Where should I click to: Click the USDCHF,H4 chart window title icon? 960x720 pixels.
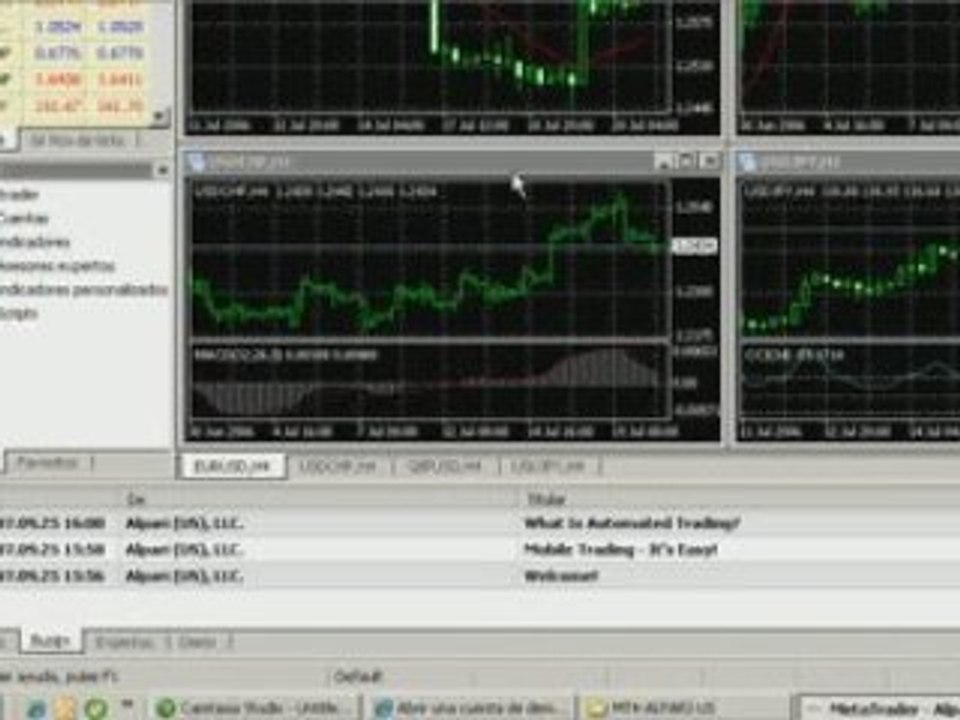(x=197, y=162)
